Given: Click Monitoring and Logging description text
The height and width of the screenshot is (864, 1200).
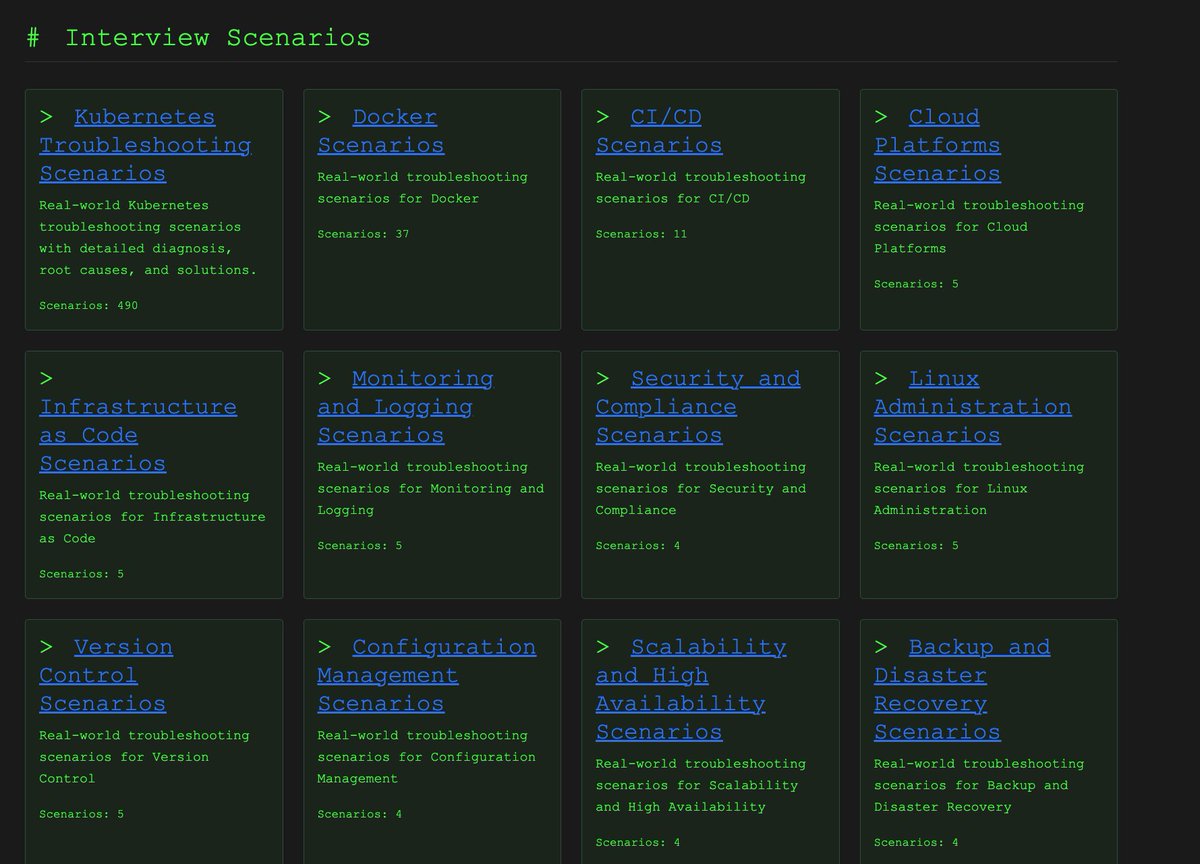Looking at the screenshot, I should point(431,489).
